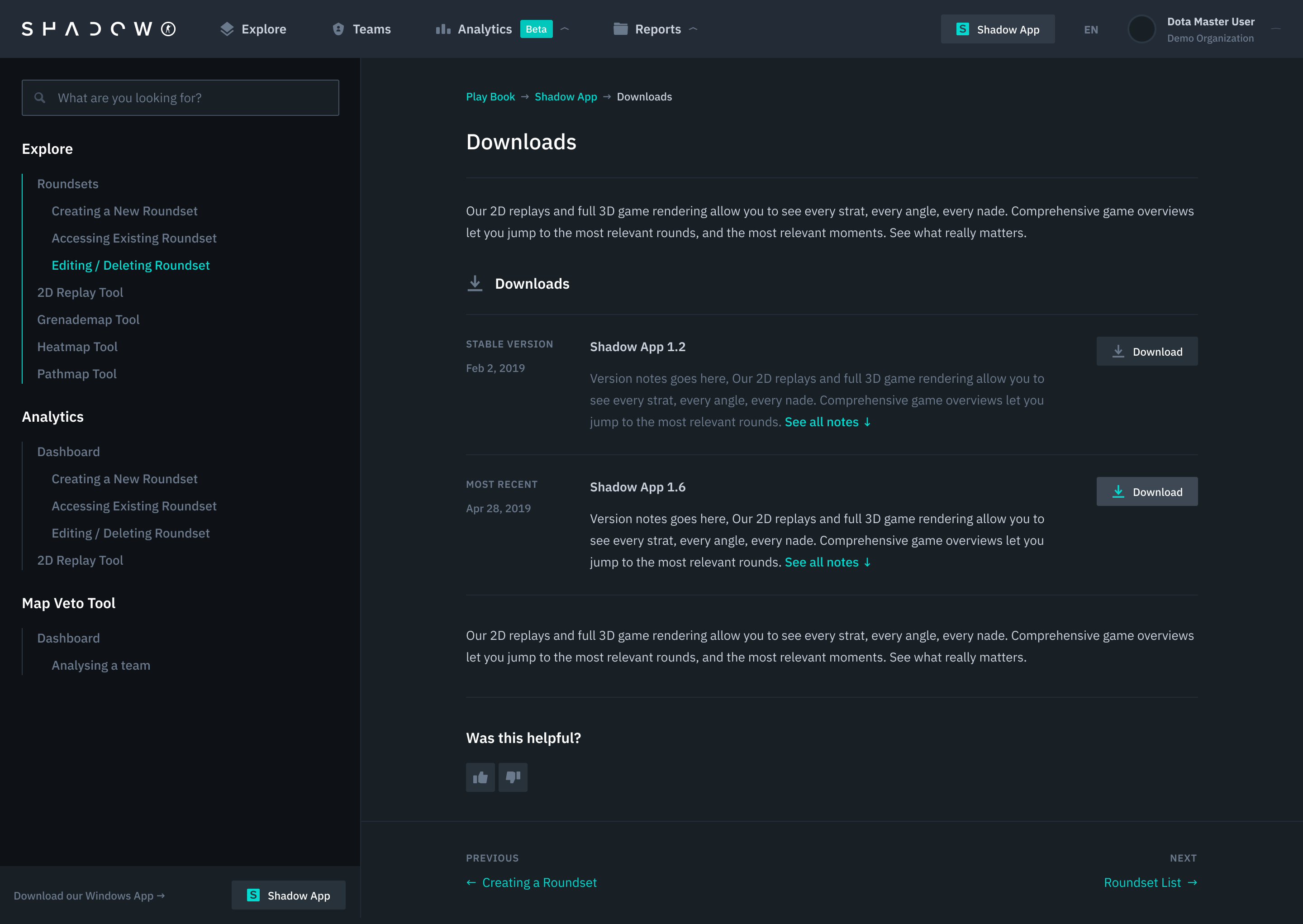This screenshot has width=1303, height=924.
Task: Click the thumbs down feedback icon
Action: click(x=513, y=777)
